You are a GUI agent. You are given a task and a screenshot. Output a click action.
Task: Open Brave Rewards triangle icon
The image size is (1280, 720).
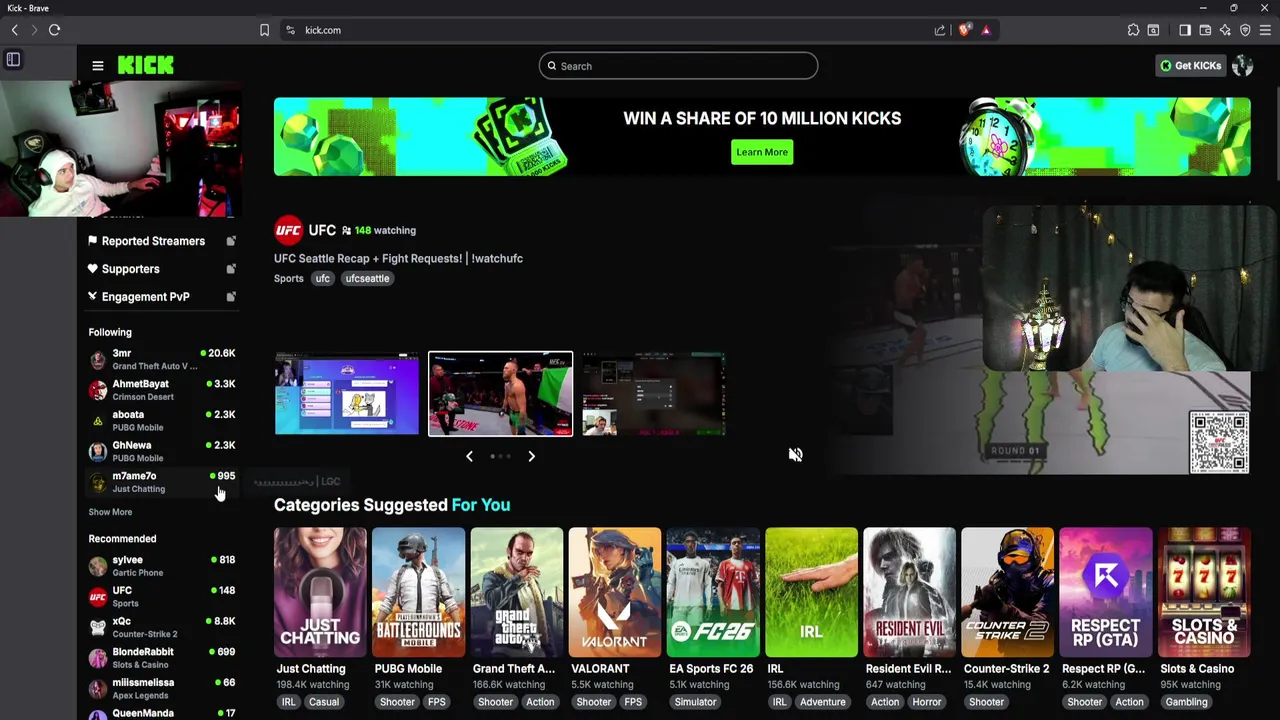pos(986,30)
